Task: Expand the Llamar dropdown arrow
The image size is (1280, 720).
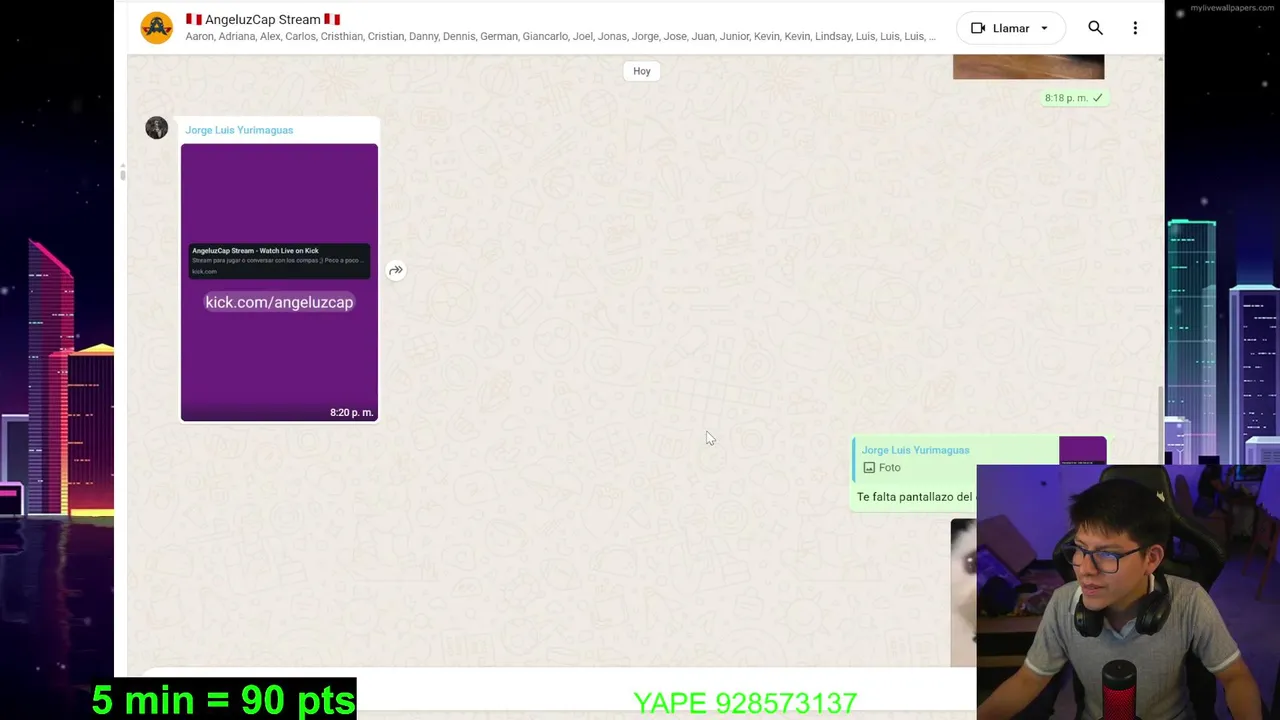Action: [x=1044, y=28]
